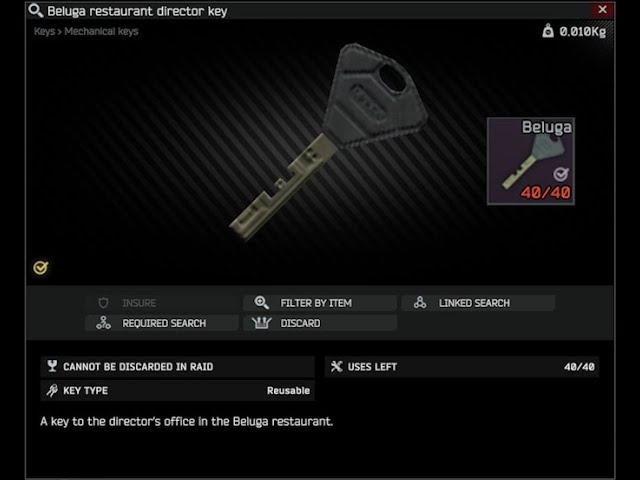
Task: Click the Cannot Be Discarded trophy icon
Action: pyautogui.click(x=52, y=366)
